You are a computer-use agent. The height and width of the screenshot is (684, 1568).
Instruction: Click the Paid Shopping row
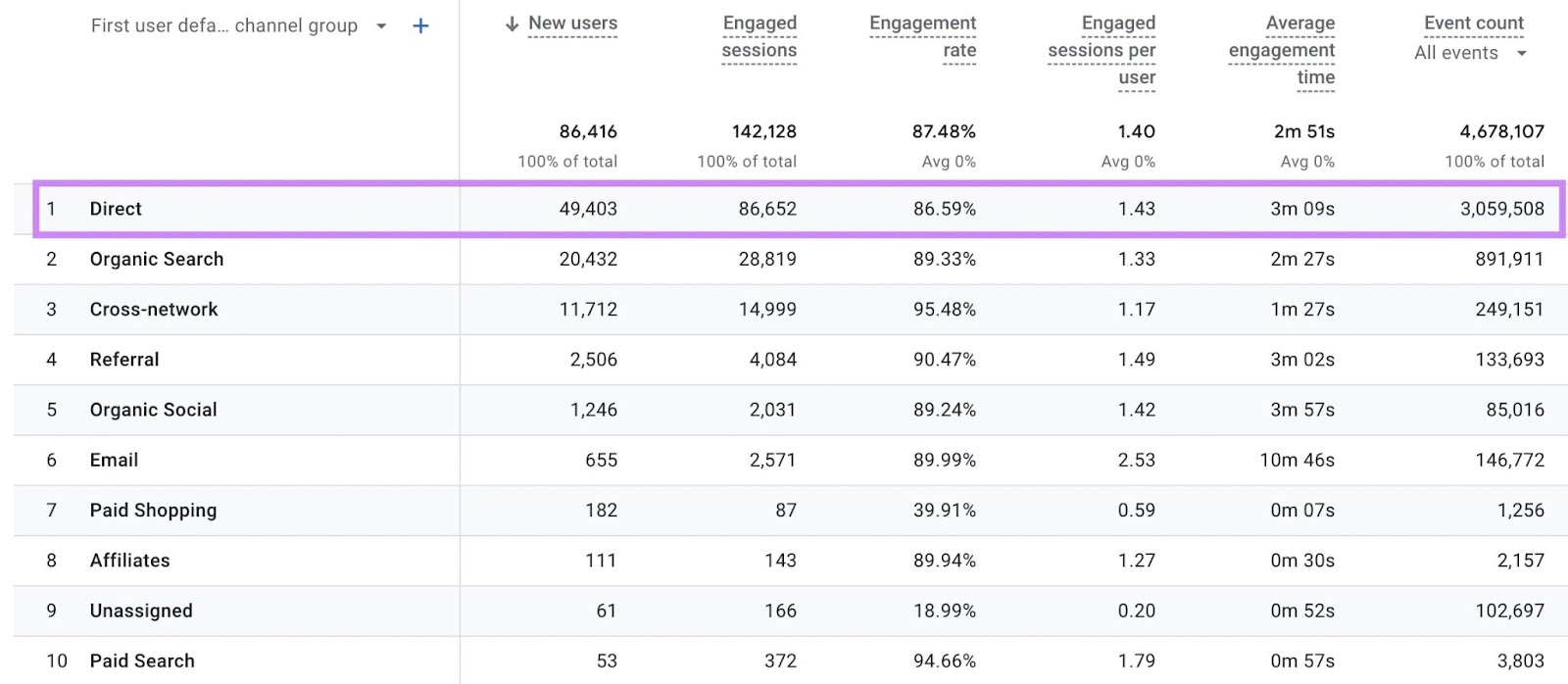point(153,511)
